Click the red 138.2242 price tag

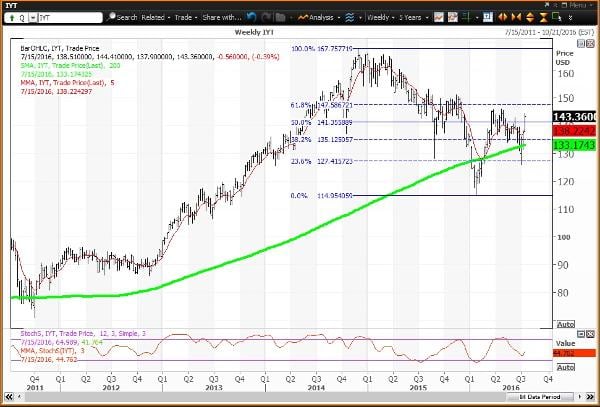574,132
